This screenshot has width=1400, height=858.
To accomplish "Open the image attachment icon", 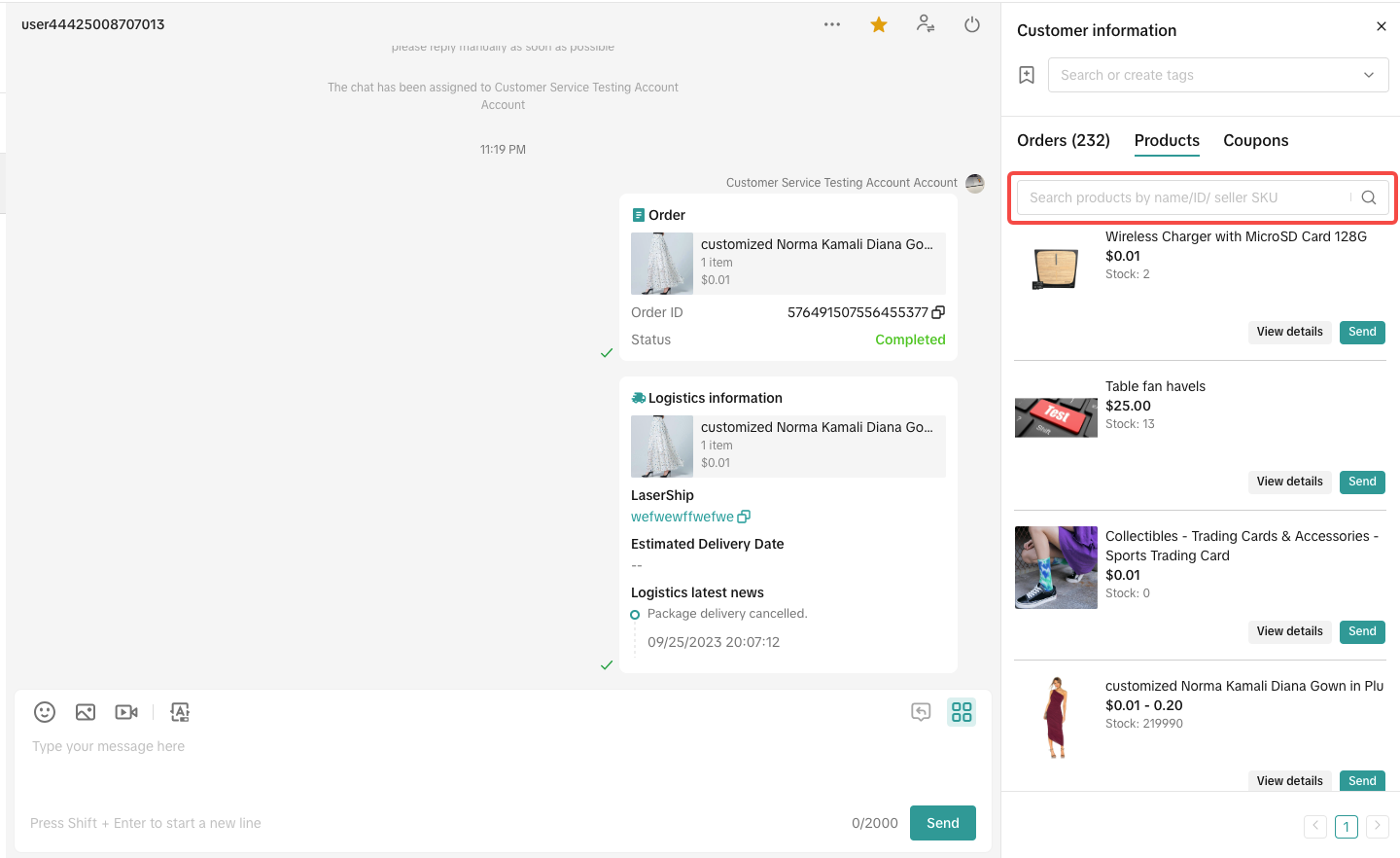I will [x=86, y=712].
